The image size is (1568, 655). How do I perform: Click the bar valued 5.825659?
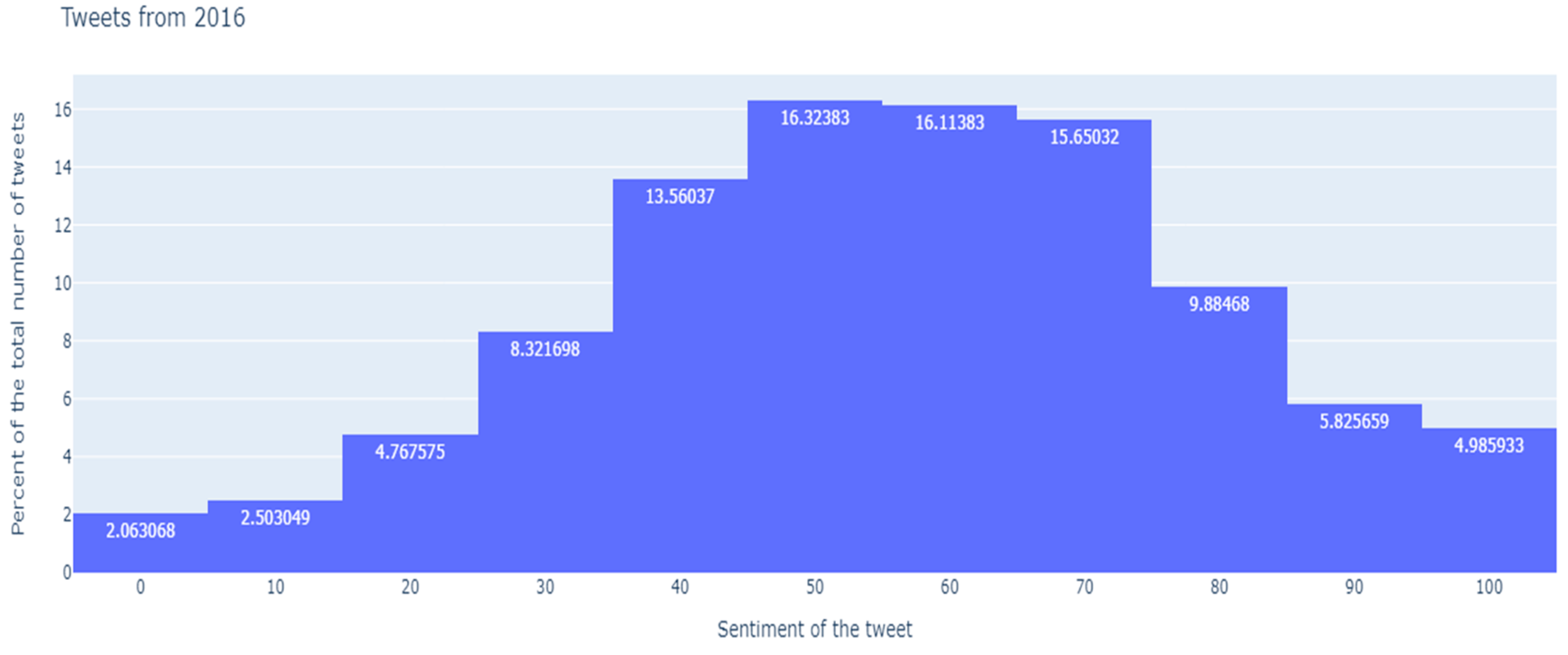pyautogui.click(x=1354, y=487)
